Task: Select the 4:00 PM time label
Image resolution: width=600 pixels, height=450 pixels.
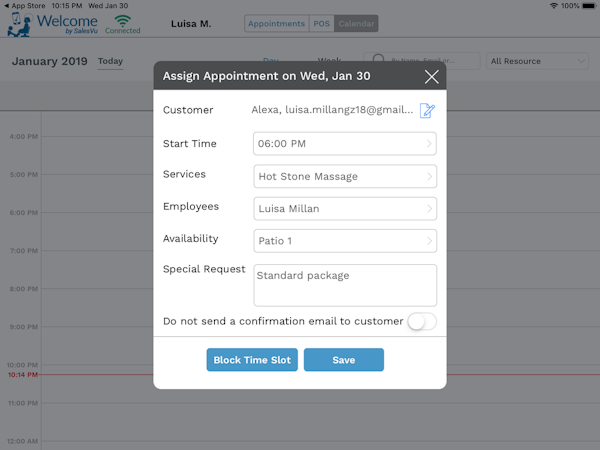Action: coord(24,137)
